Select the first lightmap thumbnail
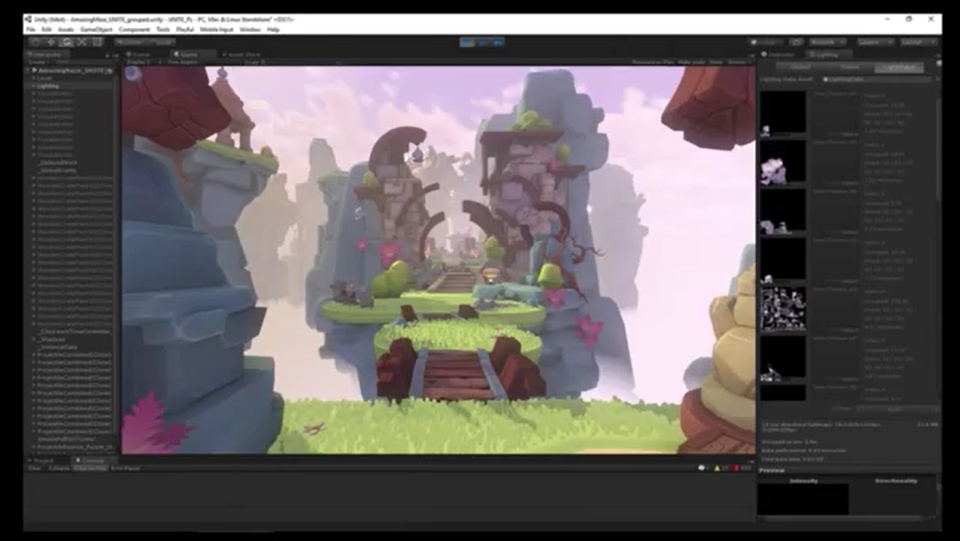The height and width of the screenshot is (541, 960). pyautogui.click(x=783, y=113)
